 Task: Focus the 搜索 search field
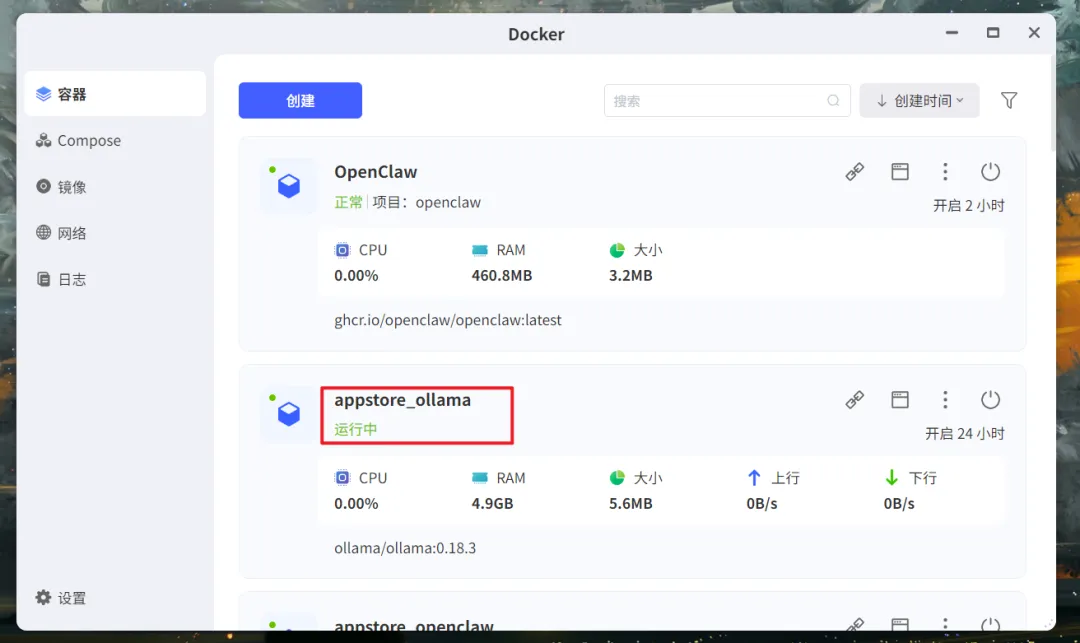(x=727, y=101)
